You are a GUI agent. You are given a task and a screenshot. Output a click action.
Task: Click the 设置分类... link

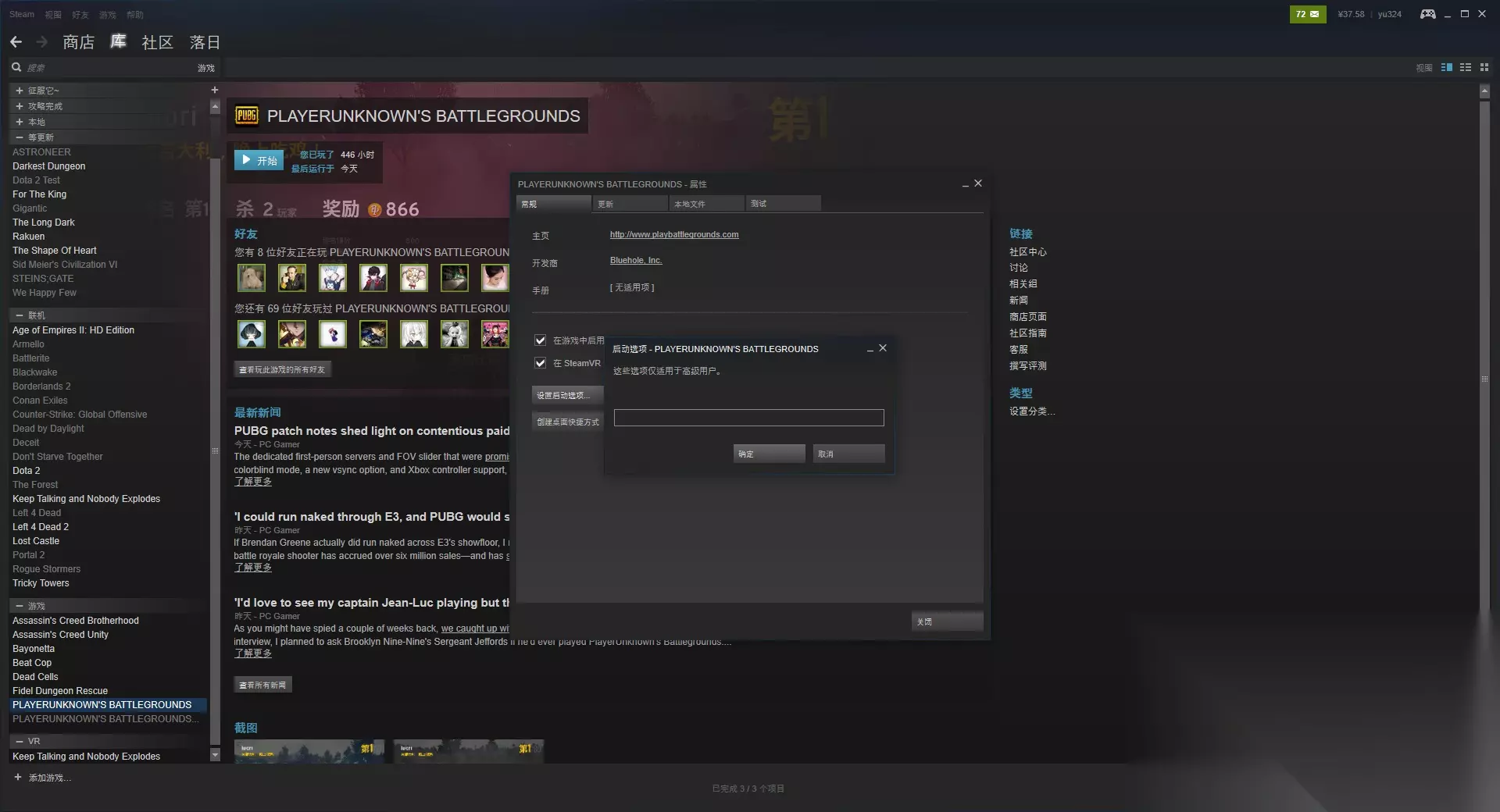pos(1032,411)
